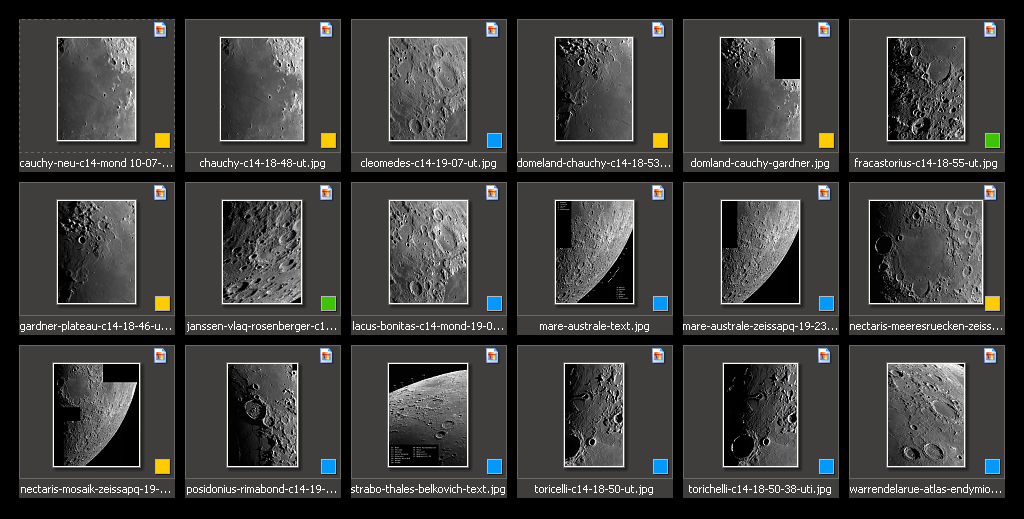The width and height of the screenshot is (1024, 519).
Task: Click yellow color label on chauchy-c14-18-48-ut.jpg
Action: [328, 140]
